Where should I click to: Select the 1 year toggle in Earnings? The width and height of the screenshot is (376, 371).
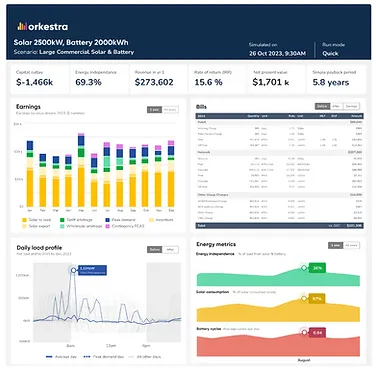click(154, 110)
